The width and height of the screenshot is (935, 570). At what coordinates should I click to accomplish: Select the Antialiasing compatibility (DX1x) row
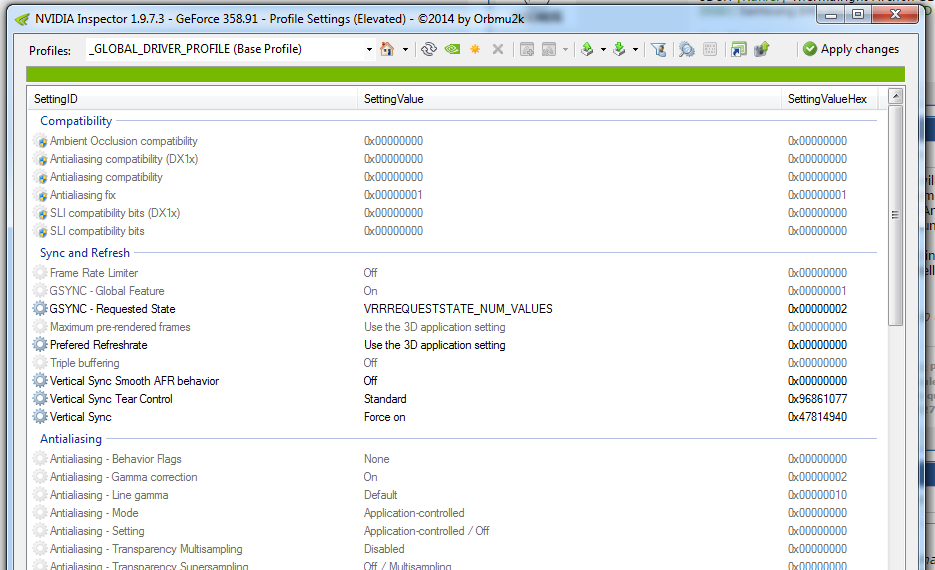[453, 159]
